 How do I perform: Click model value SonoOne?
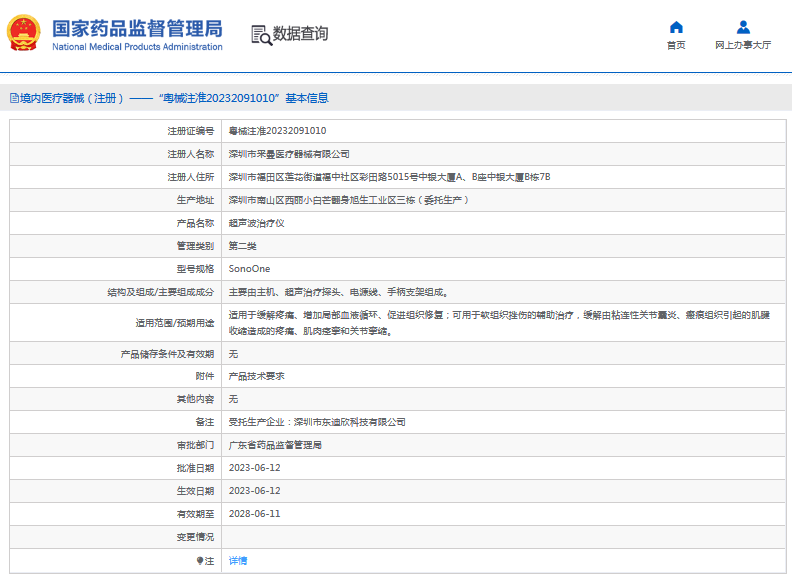[x=250, y=269]
